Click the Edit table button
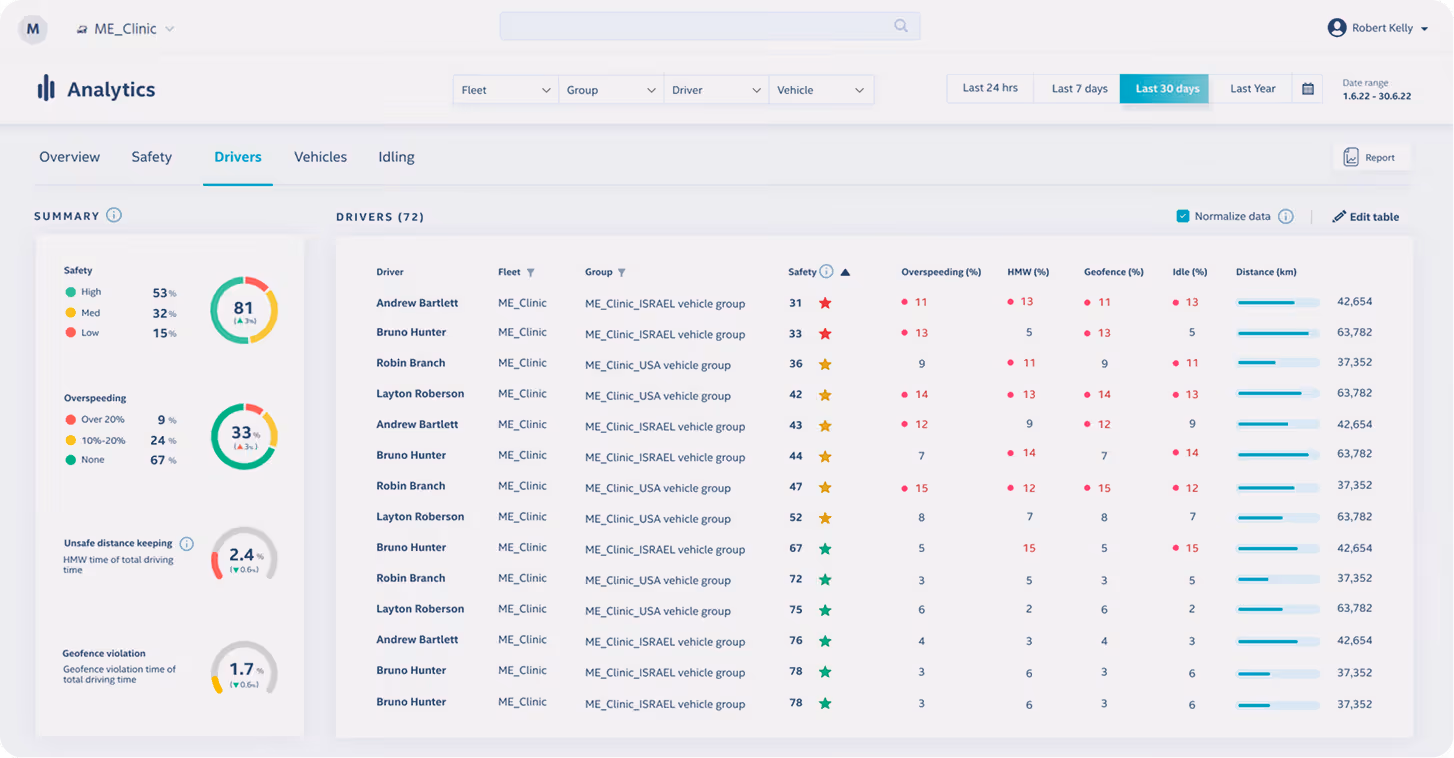The width and height of the screenshot is (1454, 758). pyautogui.click(x=1366, y=217)
